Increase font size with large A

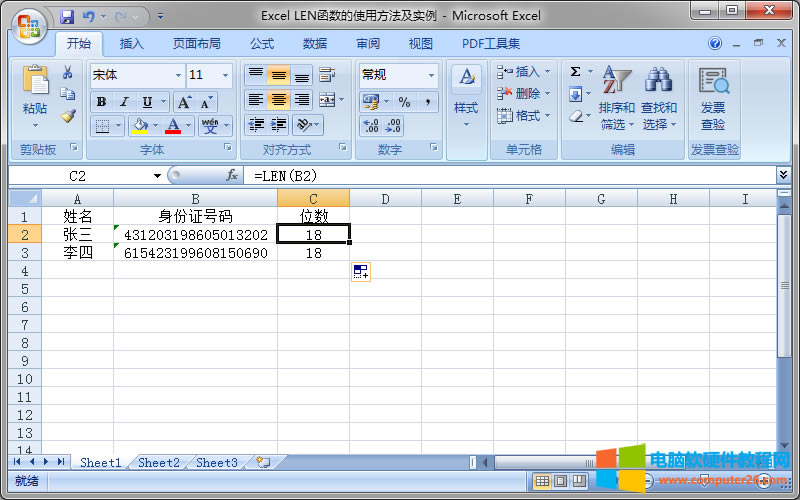click(184, 103)
